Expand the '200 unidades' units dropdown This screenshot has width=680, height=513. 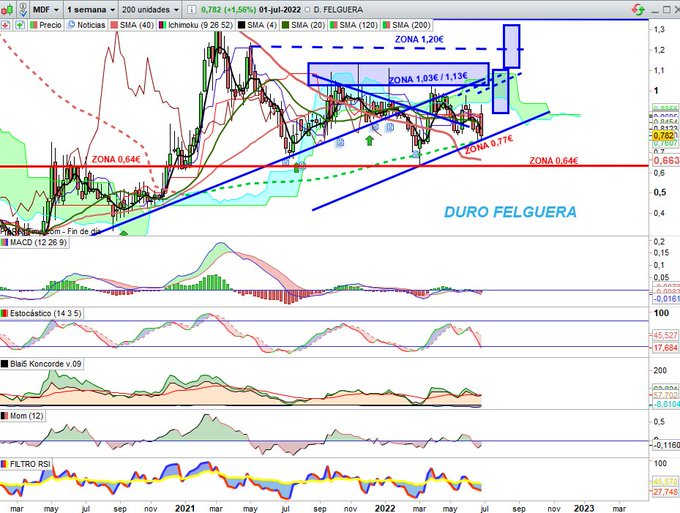[150, 9]
